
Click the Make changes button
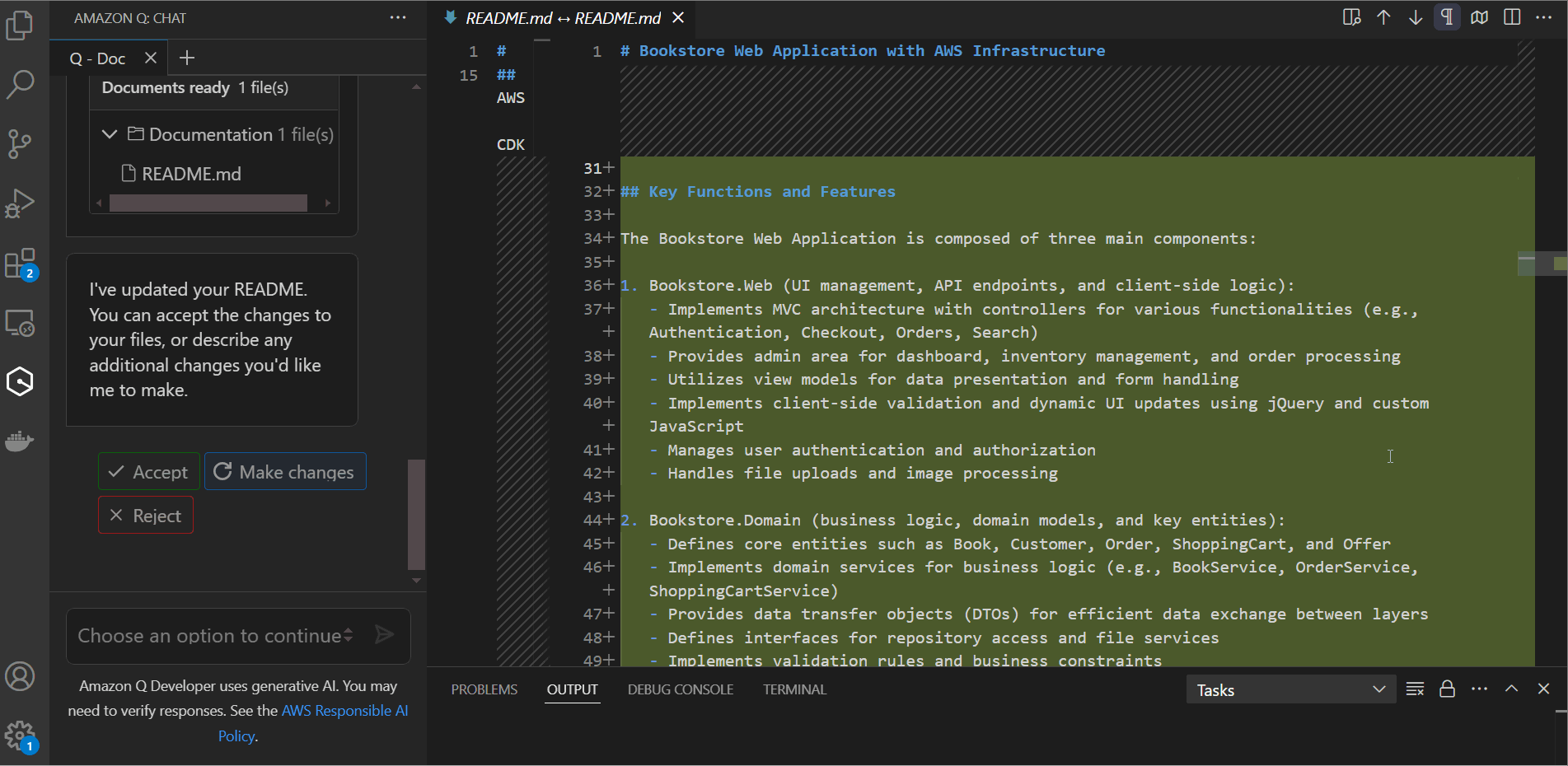pyautogui.click(x=285, y=472)
